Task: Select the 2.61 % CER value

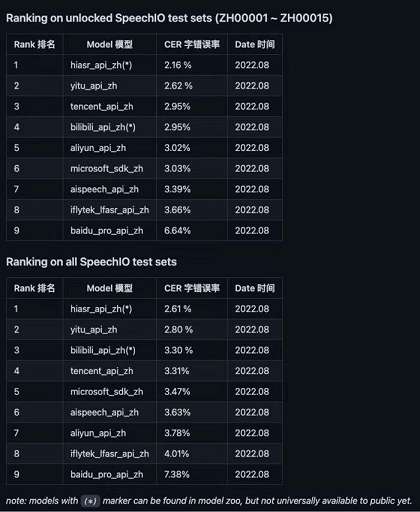Action: 178,309
